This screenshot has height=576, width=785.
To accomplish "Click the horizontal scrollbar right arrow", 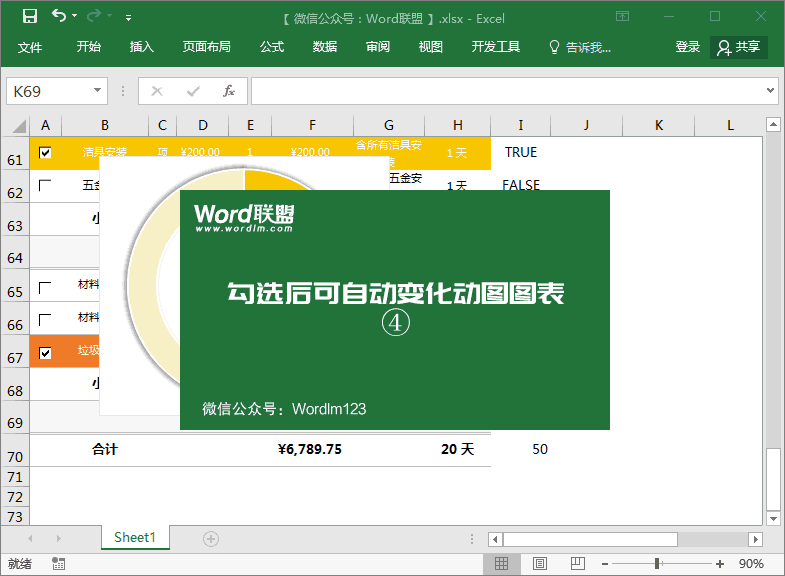I will pyautogui.click(x=755, y=539).
